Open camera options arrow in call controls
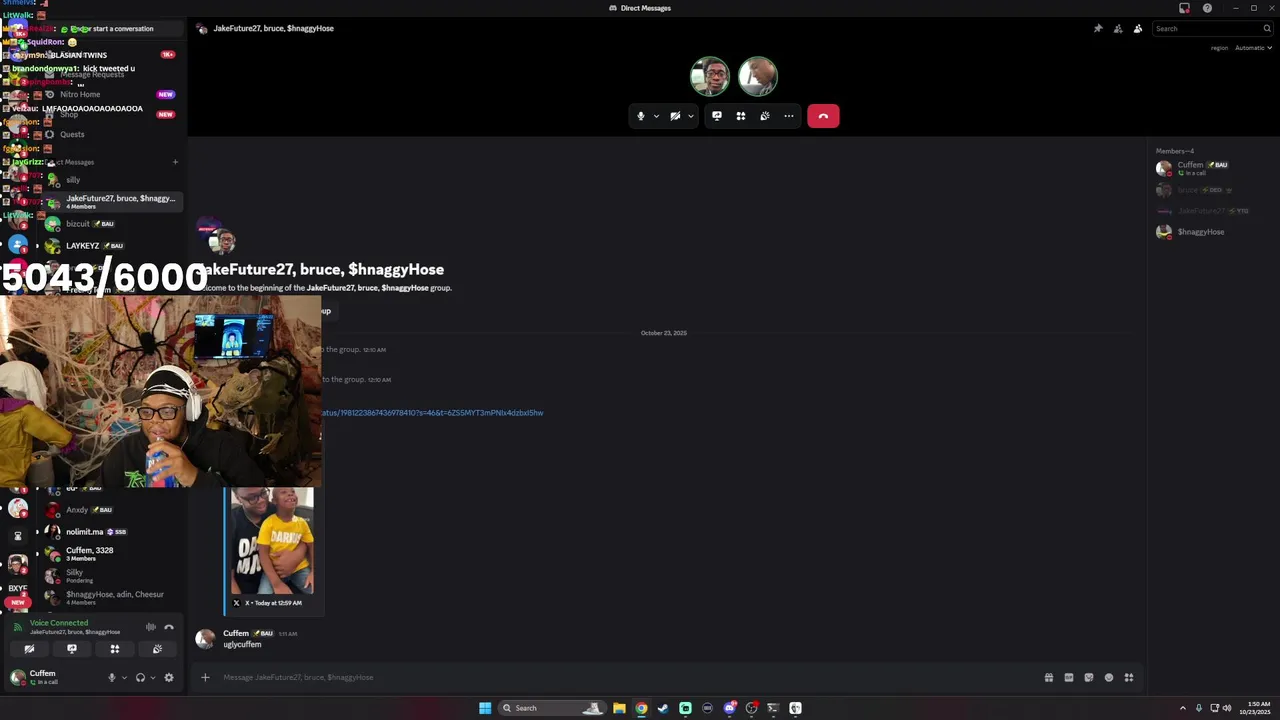 (x=690, y=116)
